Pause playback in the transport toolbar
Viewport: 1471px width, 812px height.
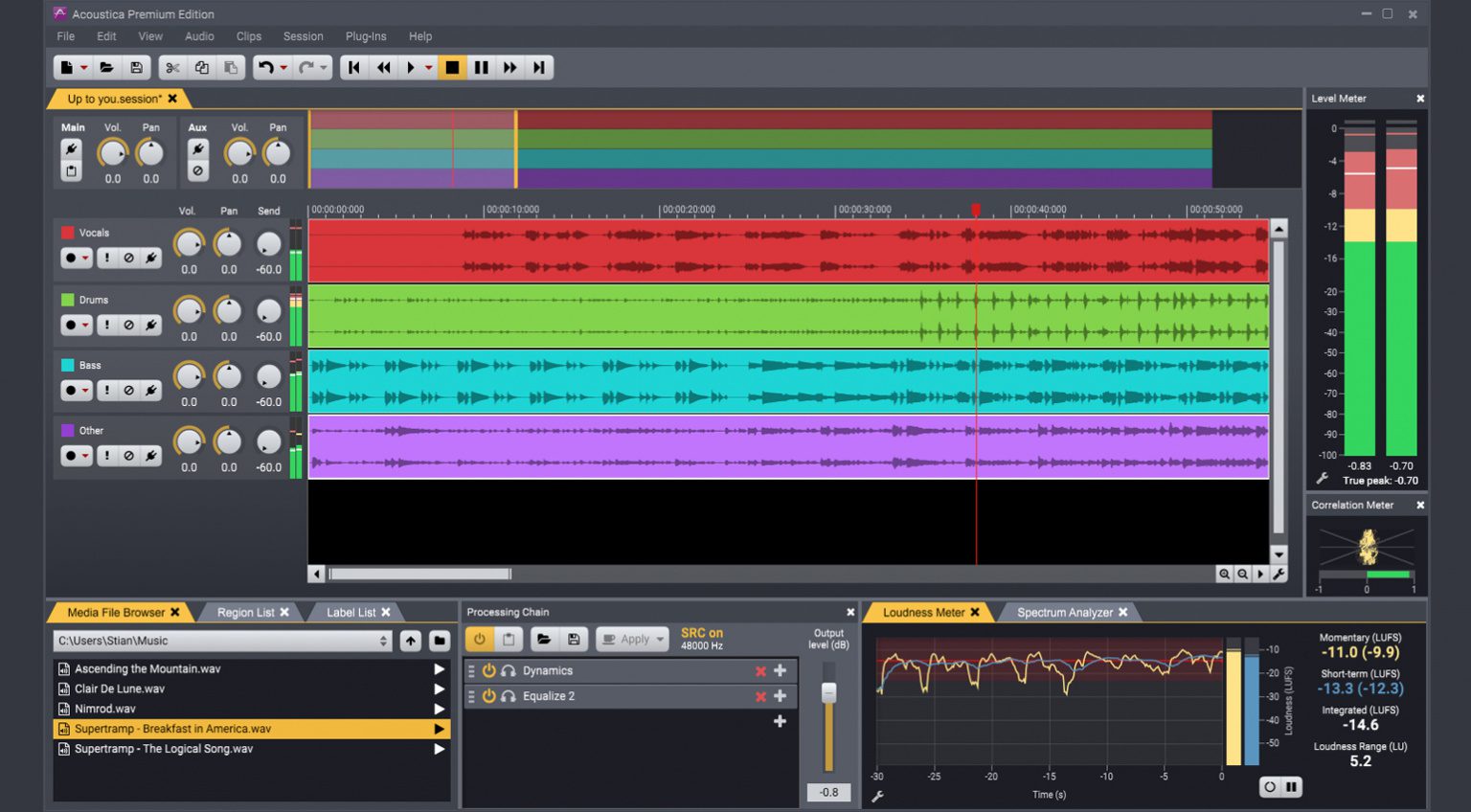point(482,67)
